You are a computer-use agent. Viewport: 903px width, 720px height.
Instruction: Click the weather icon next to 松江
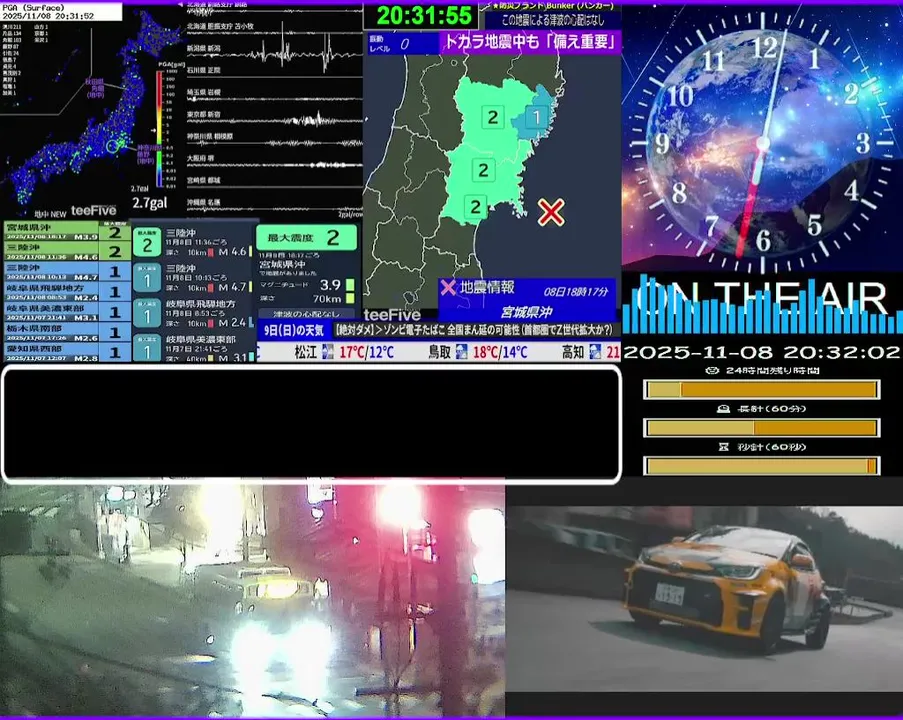click(x=328, y=351)
